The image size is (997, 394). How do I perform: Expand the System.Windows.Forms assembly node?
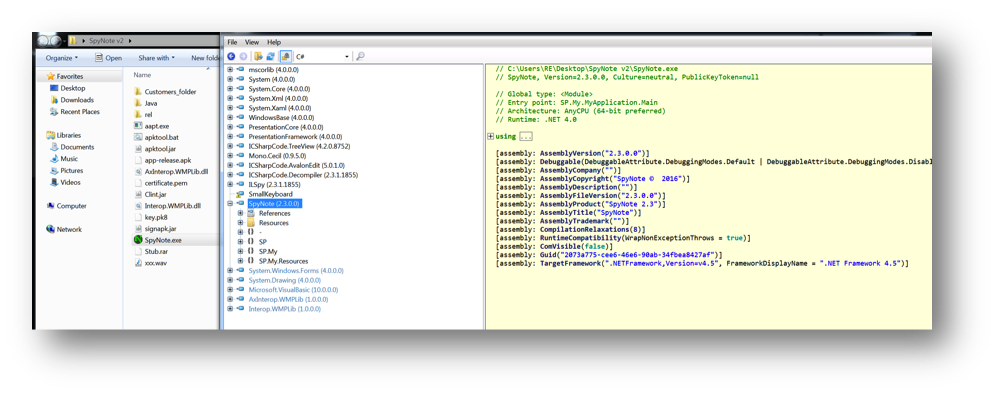click(230, 271)
